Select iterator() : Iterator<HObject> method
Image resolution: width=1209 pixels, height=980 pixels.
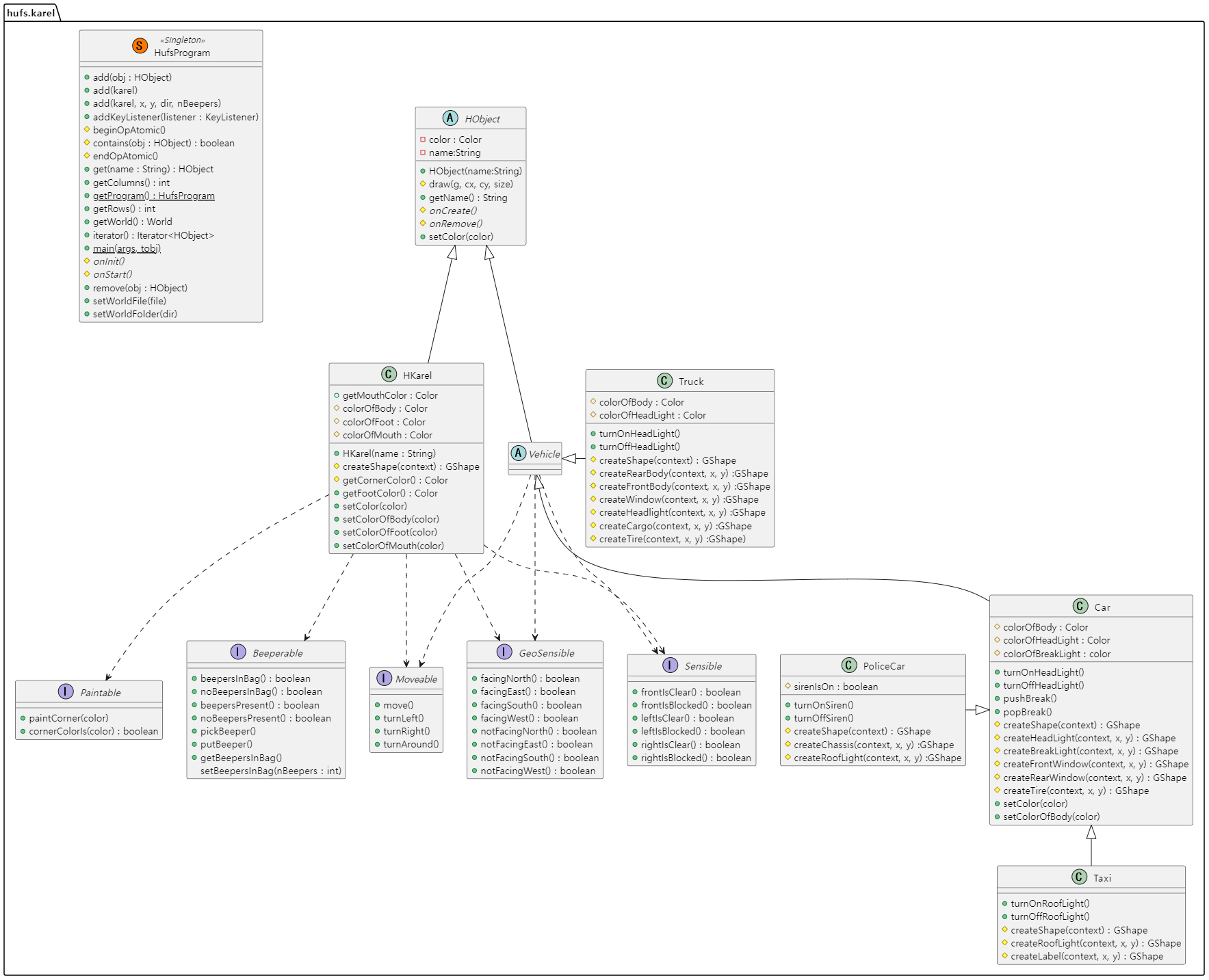153,235
